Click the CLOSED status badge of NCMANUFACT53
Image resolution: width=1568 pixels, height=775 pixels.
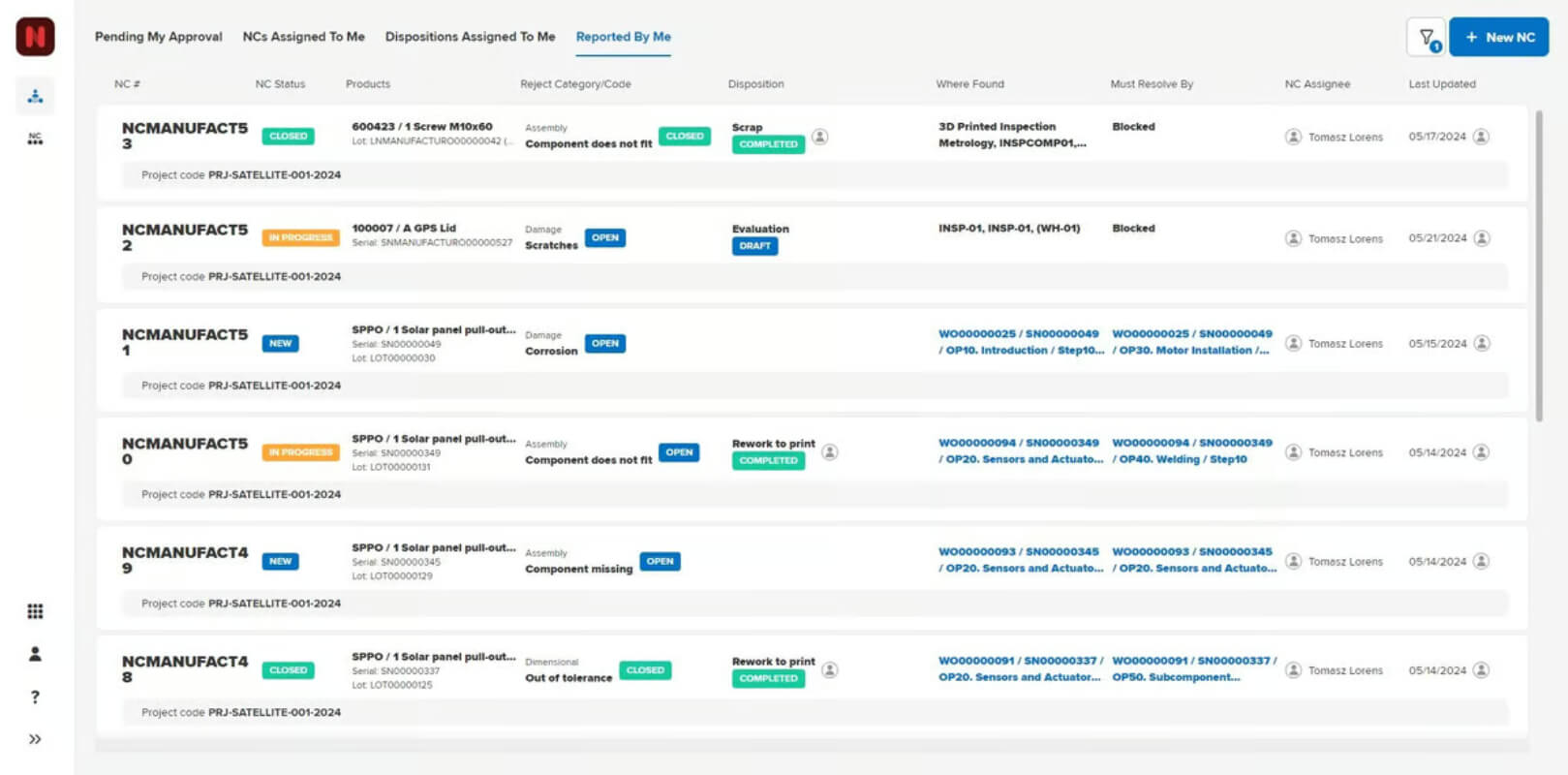coord(288,136)
